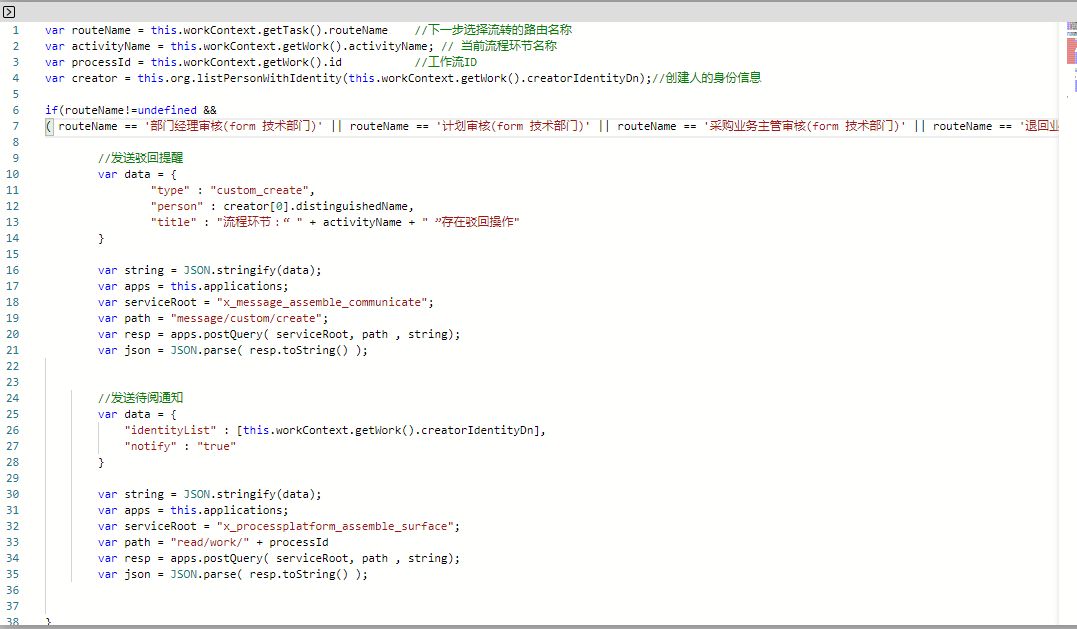
Task: Click comment '//发送待阅通知'
Action: 140,398
